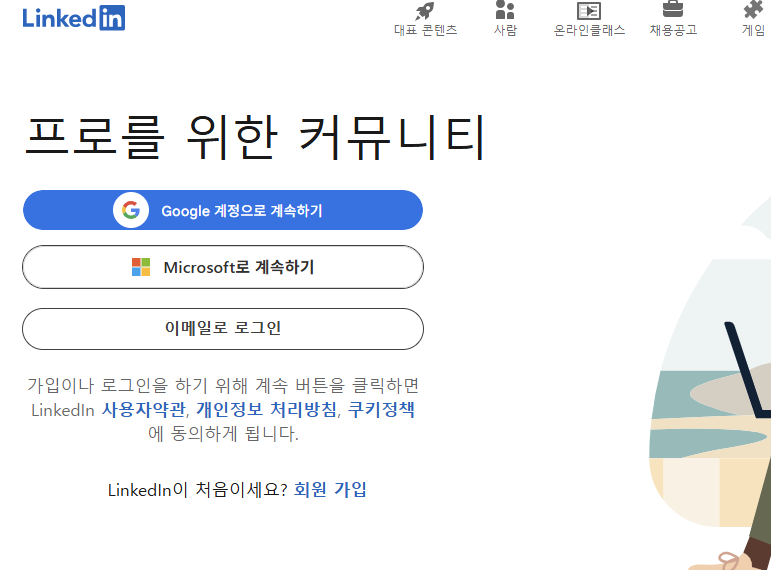Go to 대표 콘텐츠 menu label
Viewport: 771px width, 570px height.
[x=426, y=30]
